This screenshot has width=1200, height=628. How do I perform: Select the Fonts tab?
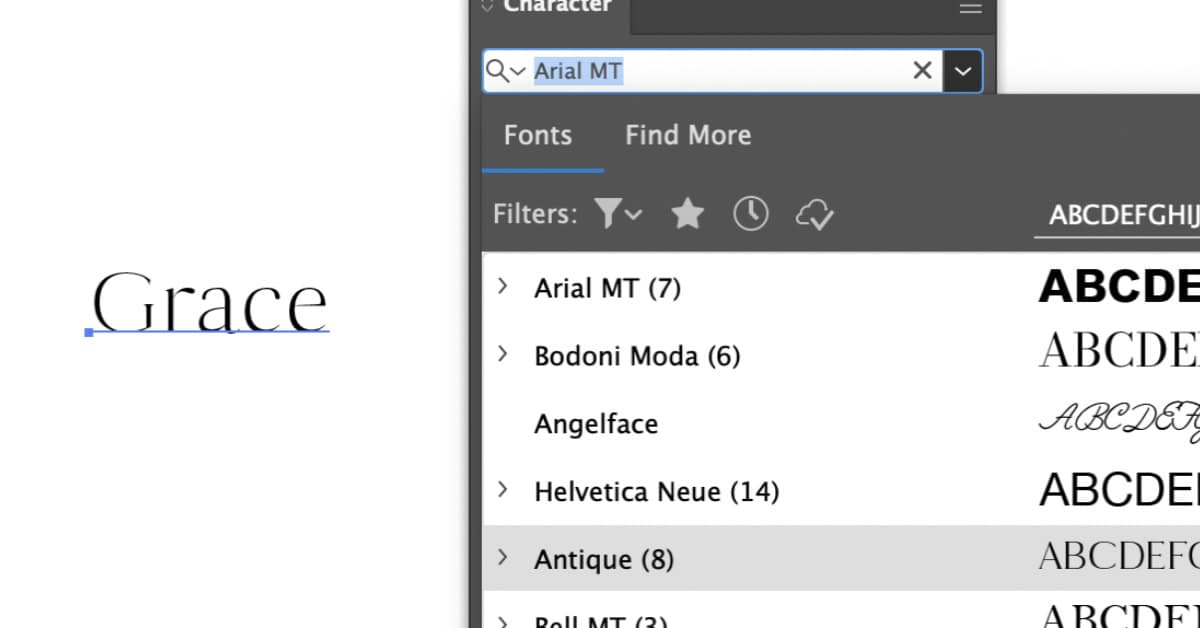coord(538,135)
